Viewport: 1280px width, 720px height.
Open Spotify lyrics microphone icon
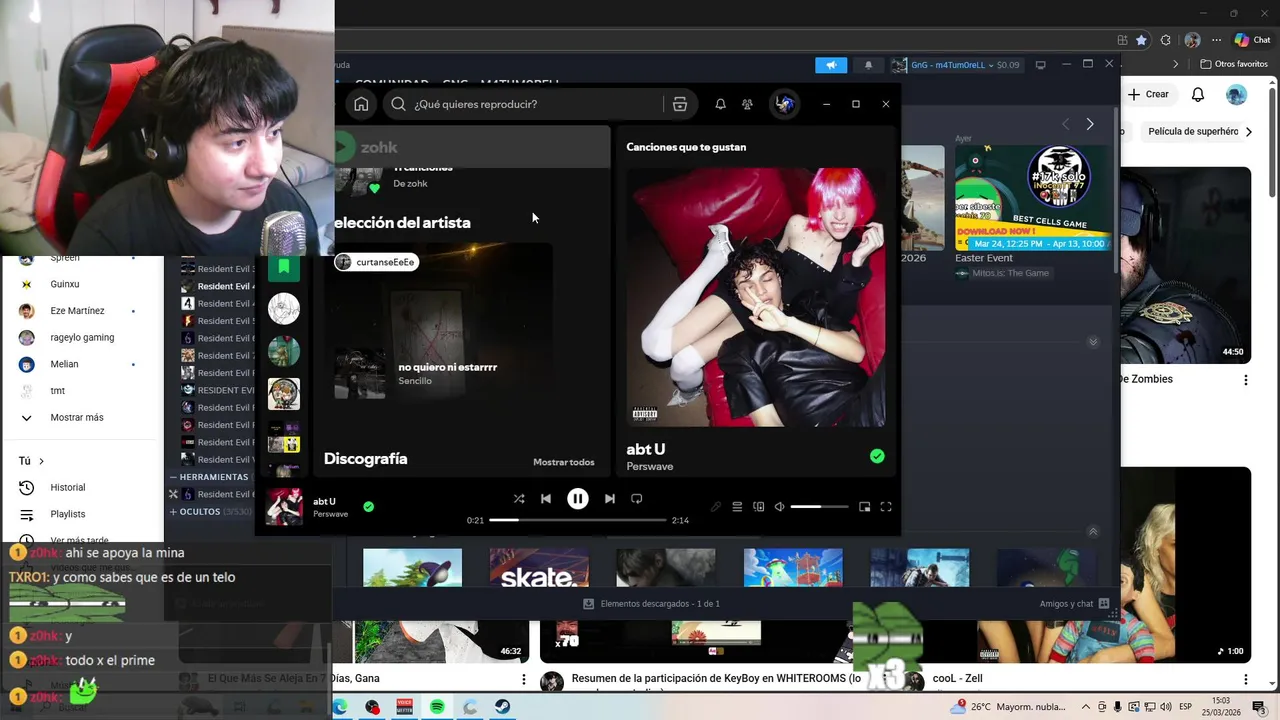point(716,507)
